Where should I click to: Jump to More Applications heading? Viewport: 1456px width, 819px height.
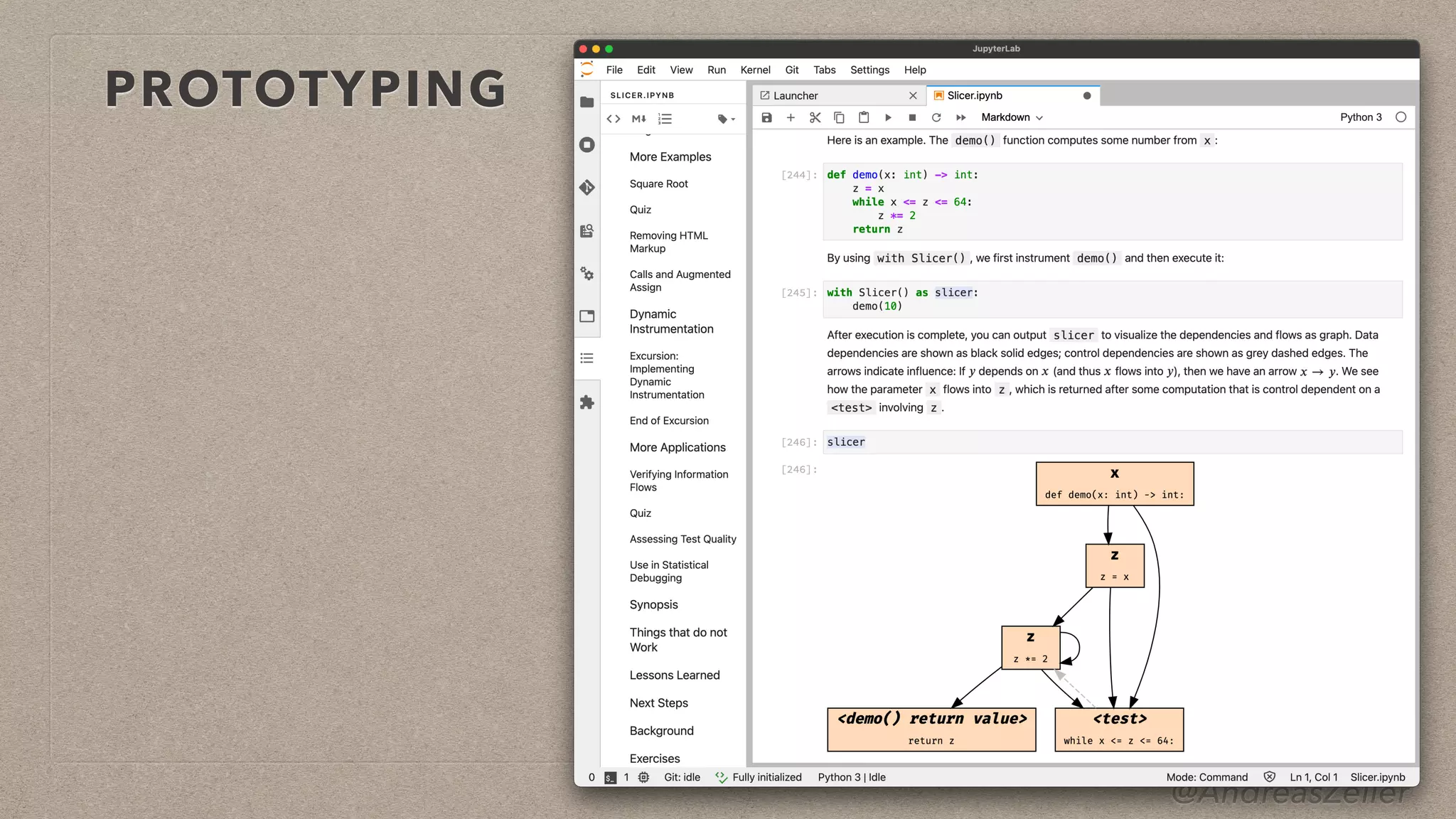678,447
